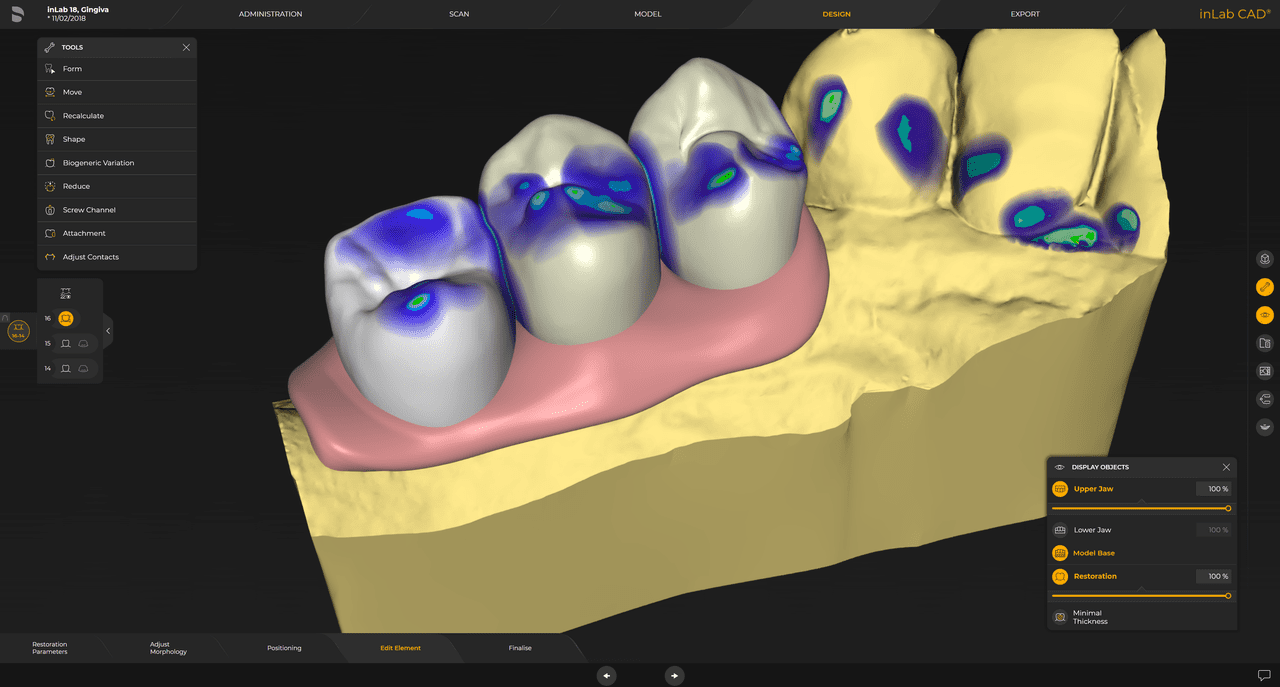Click the orange pencil icon in right sidebar
Viewport: 1280px width, 687px height.
[1263, 287]
